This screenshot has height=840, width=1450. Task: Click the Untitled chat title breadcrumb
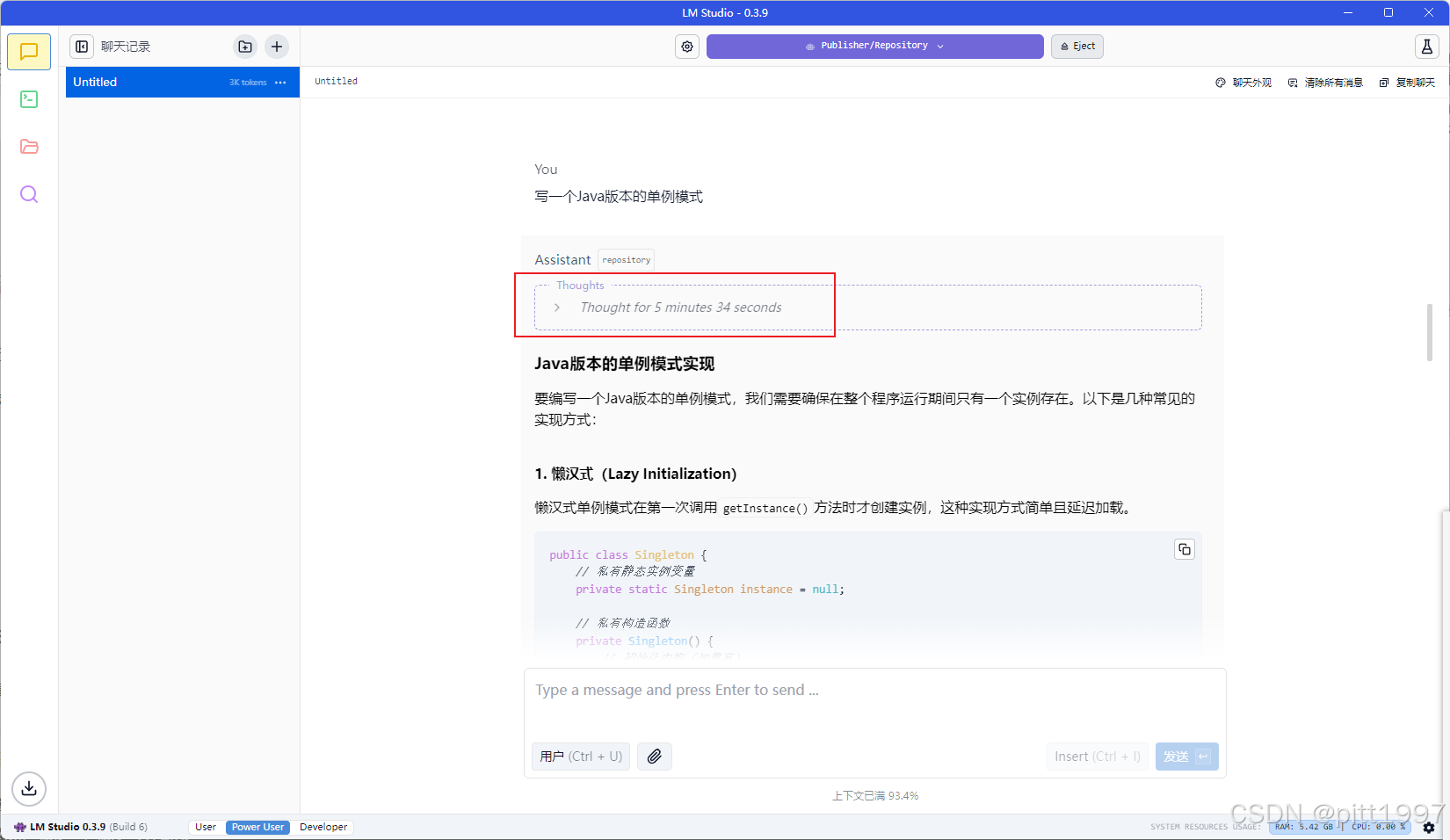click(336, 82)
